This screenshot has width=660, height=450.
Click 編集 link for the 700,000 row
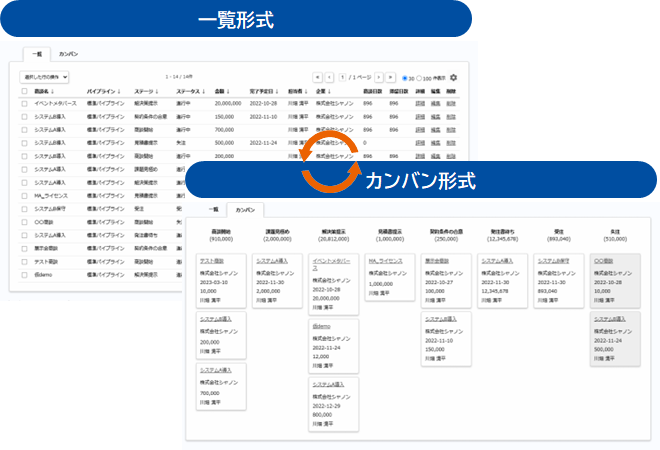436,130
